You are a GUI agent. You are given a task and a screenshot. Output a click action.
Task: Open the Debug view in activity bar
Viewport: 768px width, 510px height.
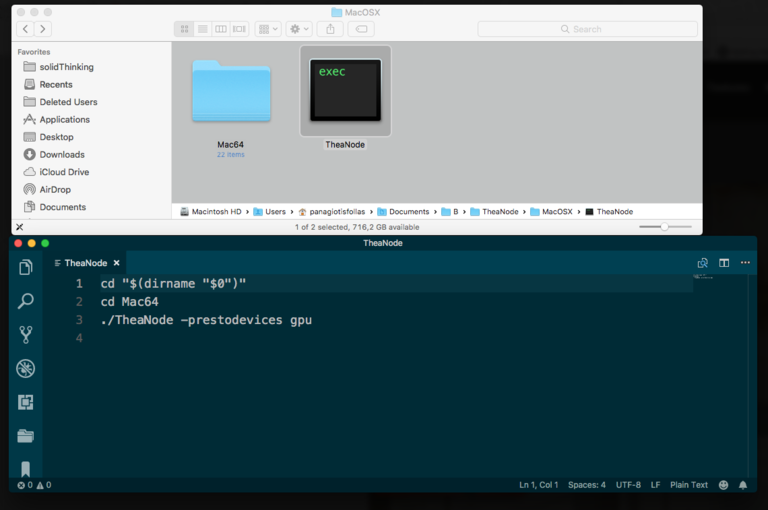click(26, 369)
